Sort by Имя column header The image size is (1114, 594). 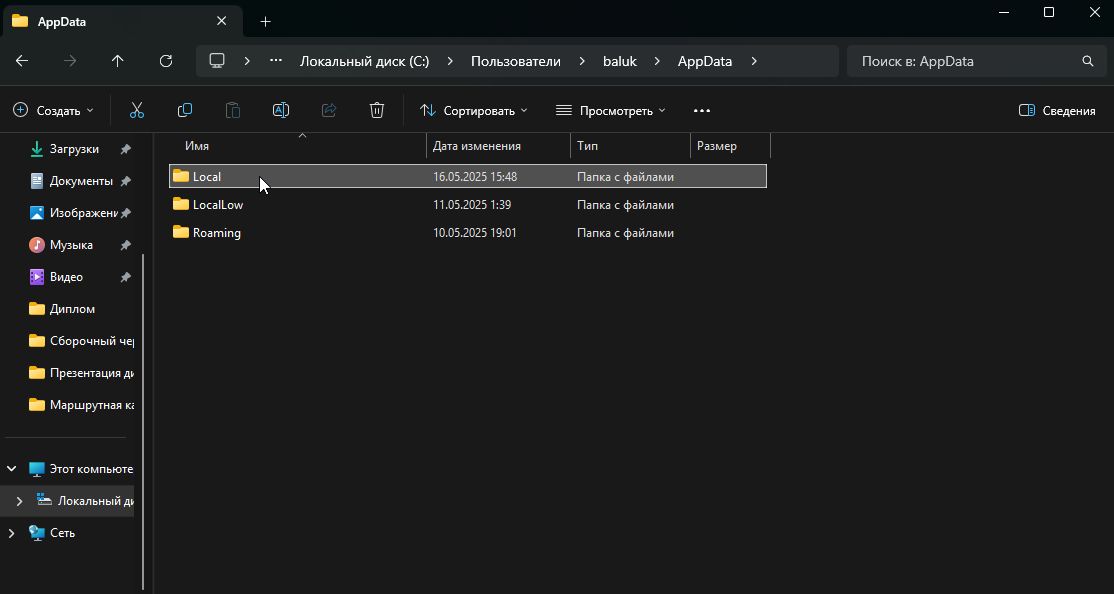(x=197, y=146)
